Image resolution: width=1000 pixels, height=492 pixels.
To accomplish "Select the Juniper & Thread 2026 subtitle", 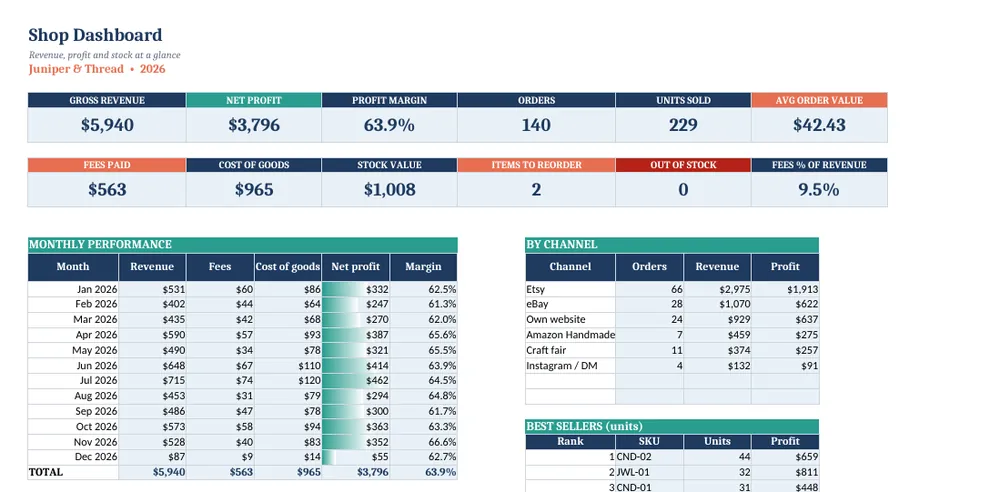I will [96, 69].
